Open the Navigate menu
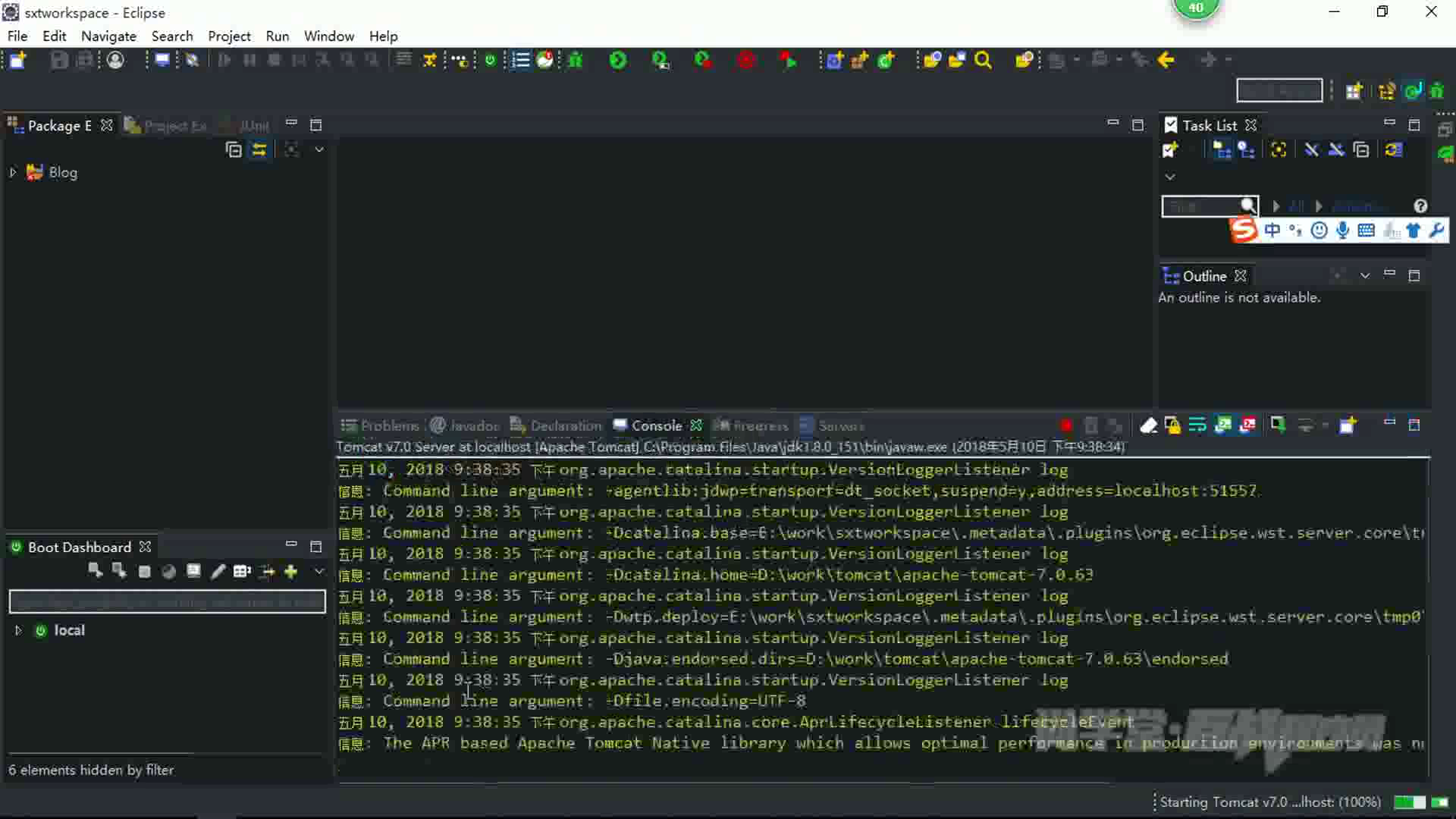The height and width of the screenshot is (819, 1456). point(108,36)
